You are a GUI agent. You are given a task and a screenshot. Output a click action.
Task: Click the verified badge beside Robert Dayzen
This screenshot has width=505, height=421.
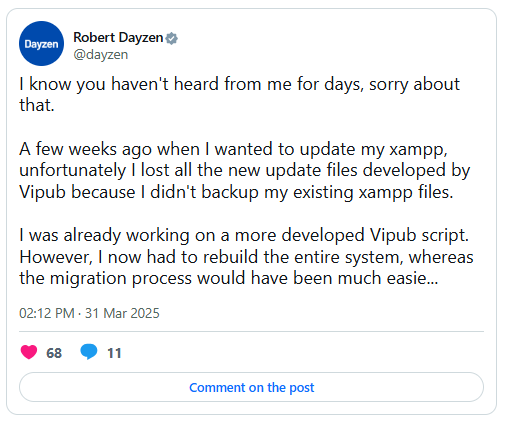(171, 38)
